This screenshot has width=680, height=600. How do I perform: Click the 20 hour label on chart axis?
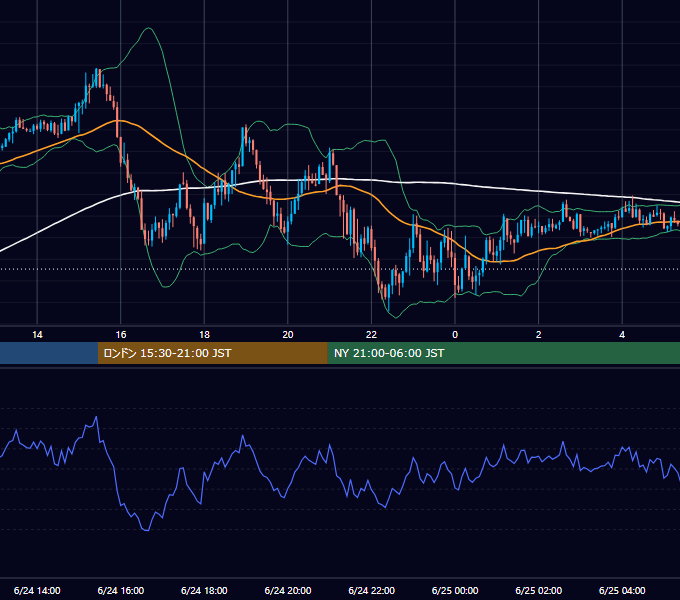point(288,335)
